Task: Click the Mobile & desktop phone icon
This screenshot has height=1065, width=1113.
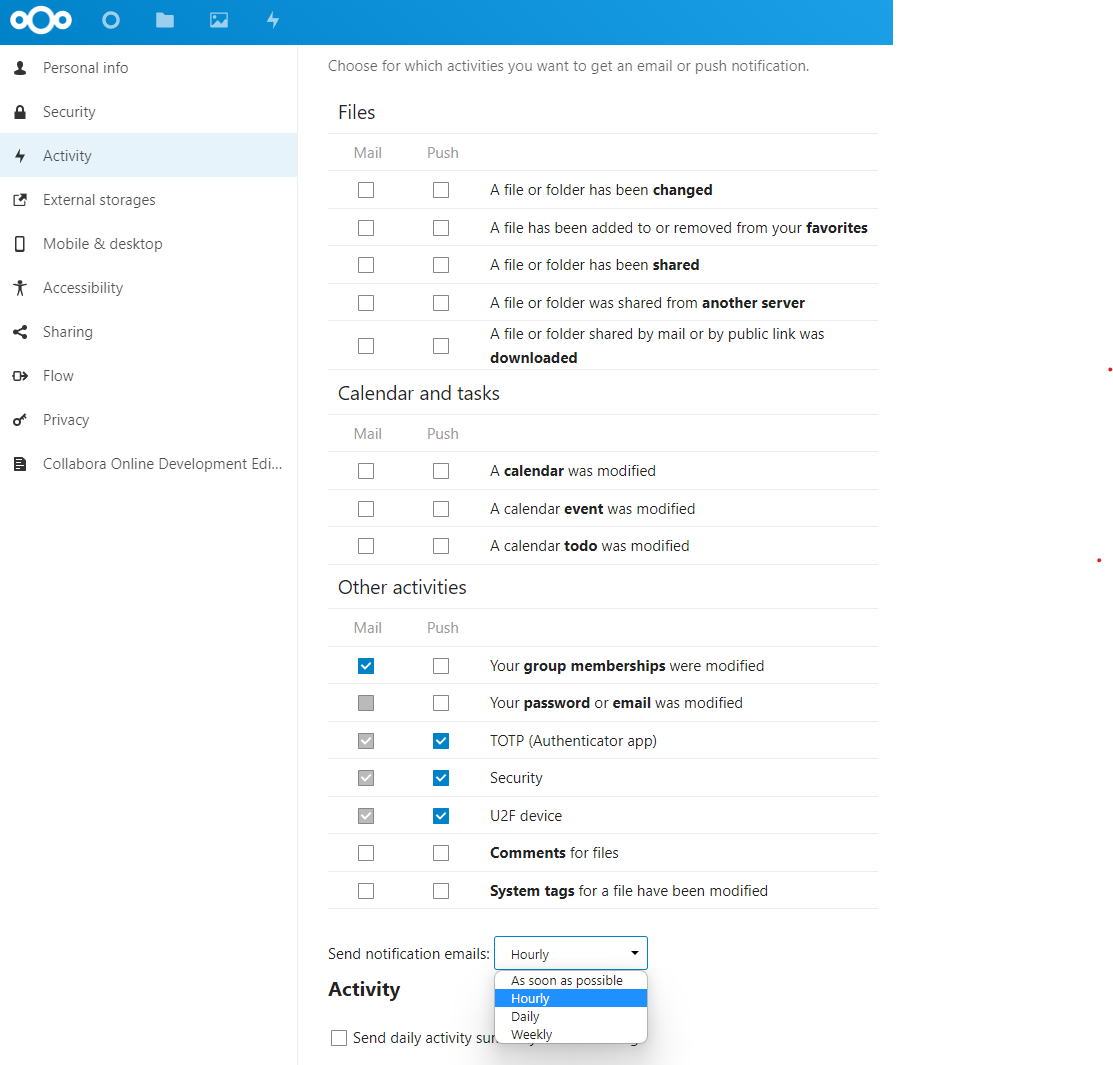Action: [20, 244]
